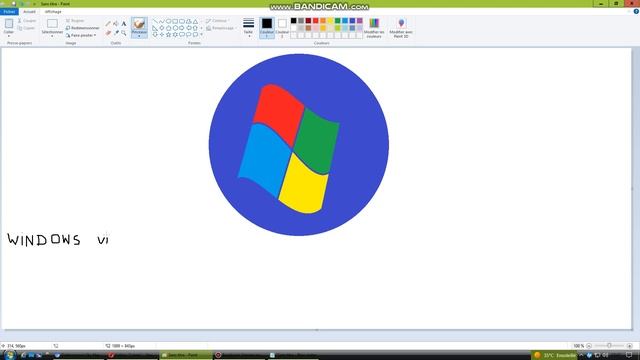
Task: Click the yellow quadrant of the drawn logo
Action: (304, 186)
